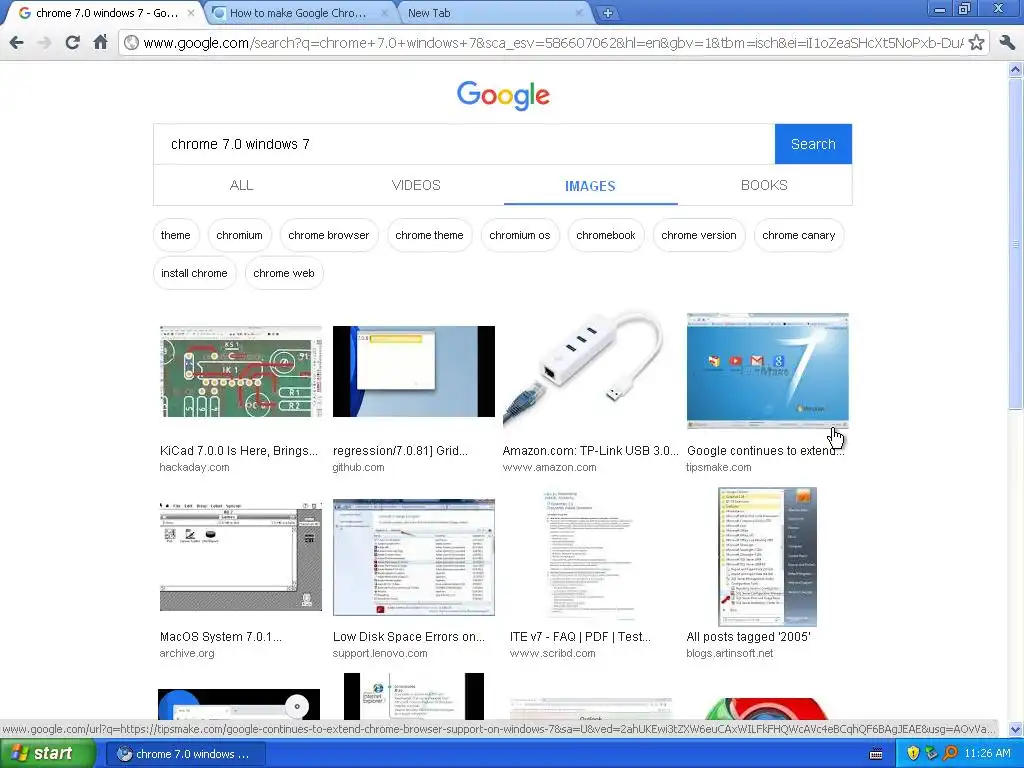Image resolution: width=1024 pixels, height=768 pixels.
Task: Click the blue Search button
Action: [x=813, y=144]
